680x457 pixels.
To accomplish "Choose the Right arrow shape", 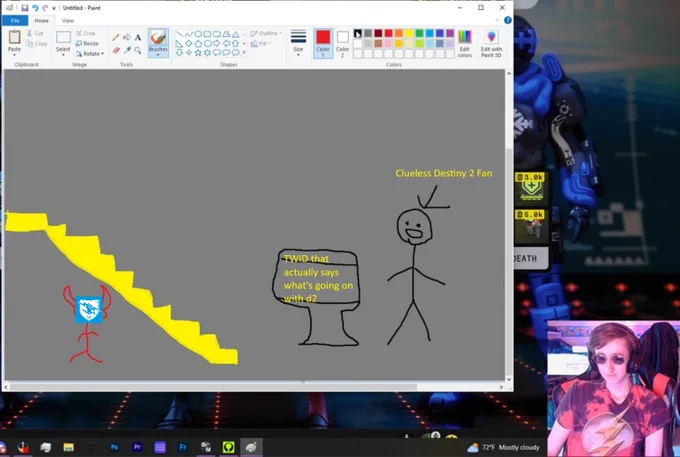I will 216,43.
